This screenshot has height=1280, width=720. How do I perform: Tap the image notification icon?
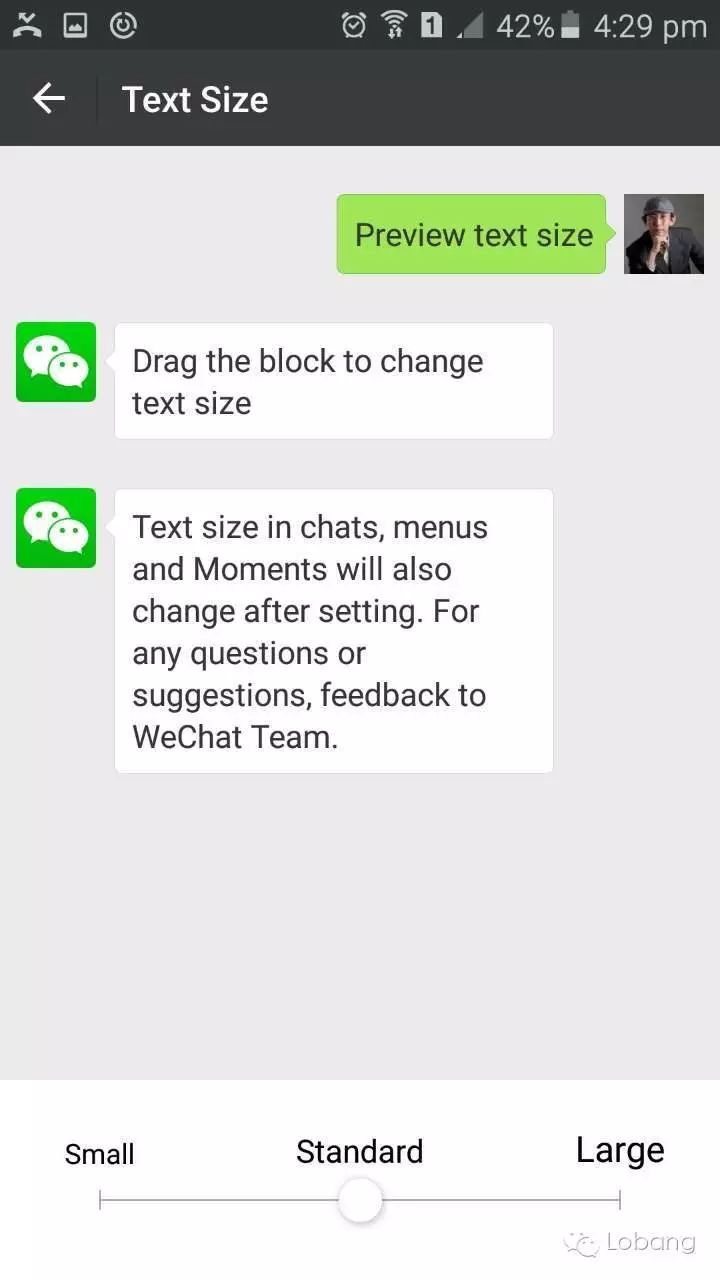point(76,25)
